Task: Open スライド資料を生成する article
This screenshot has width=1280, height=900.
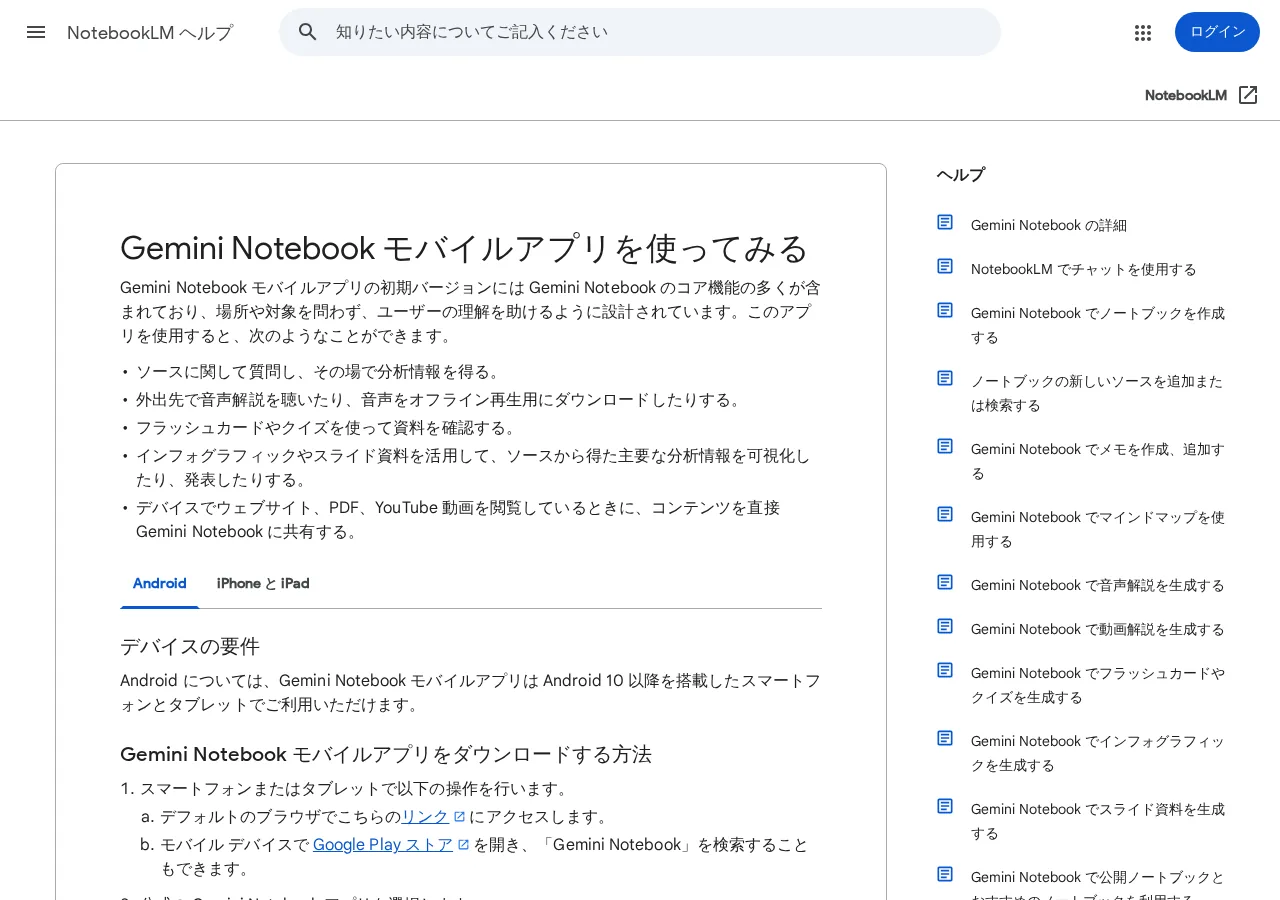Action: click(x=1098, y=821)
